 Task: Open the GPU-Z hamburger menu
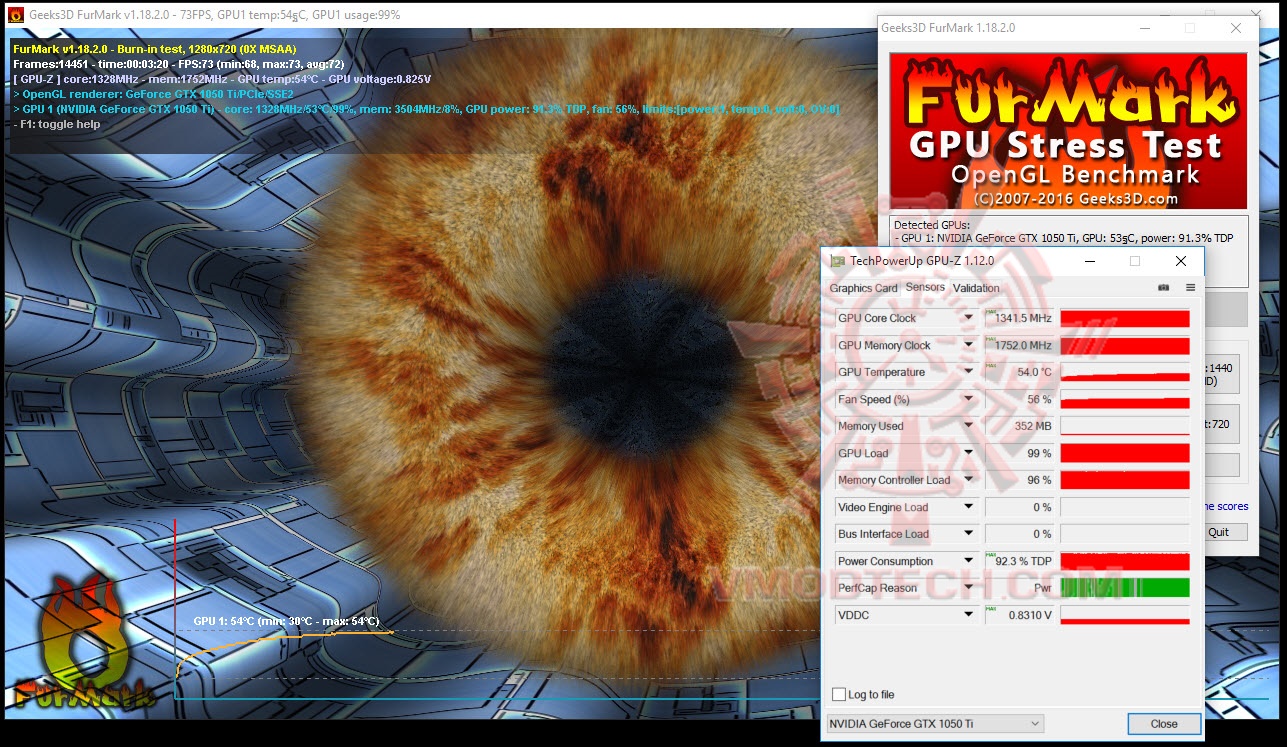(x=1190, y=288)
